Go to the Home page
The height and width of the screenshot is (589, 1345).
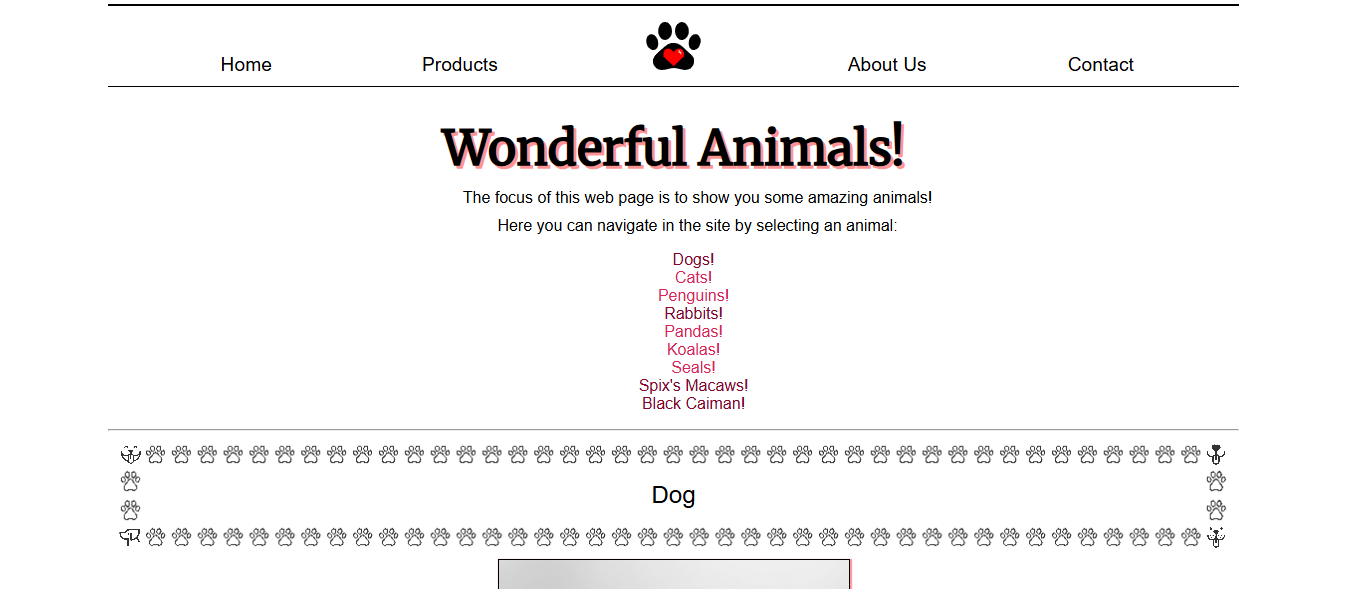pos(246,65)
